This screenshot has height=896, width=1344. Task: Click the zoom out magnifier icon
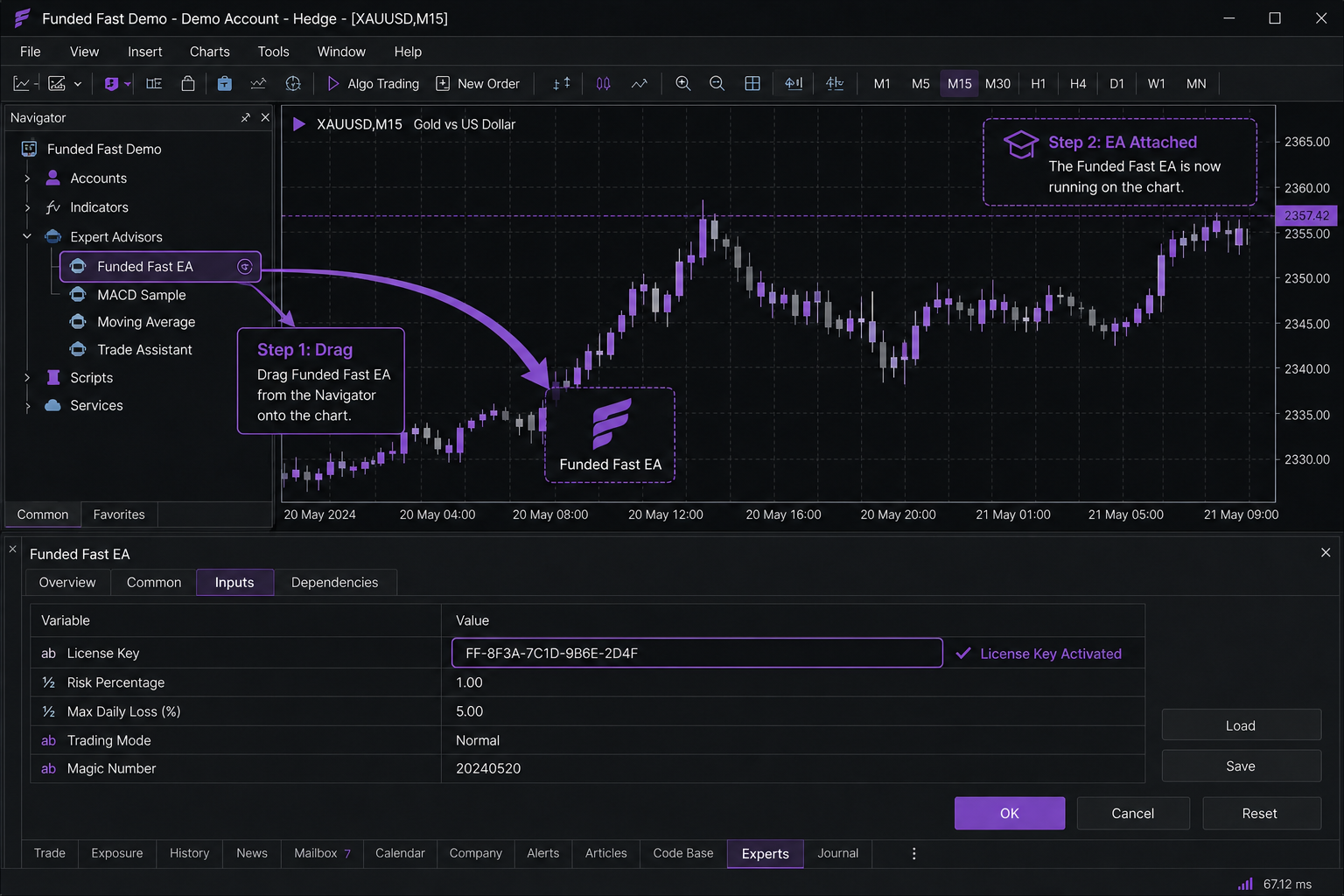point(717,84)
